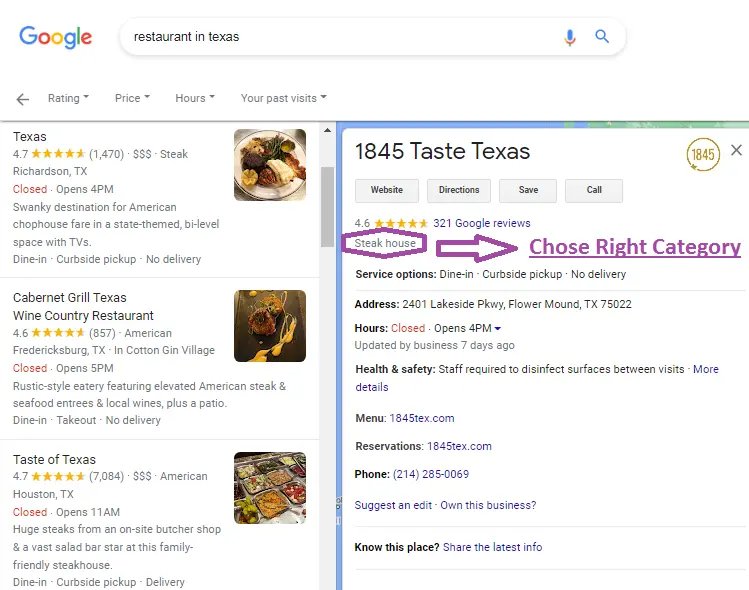749x590 pixels.
Task: Click the blue search magnifier icon
Action: (x=602, y=36)
